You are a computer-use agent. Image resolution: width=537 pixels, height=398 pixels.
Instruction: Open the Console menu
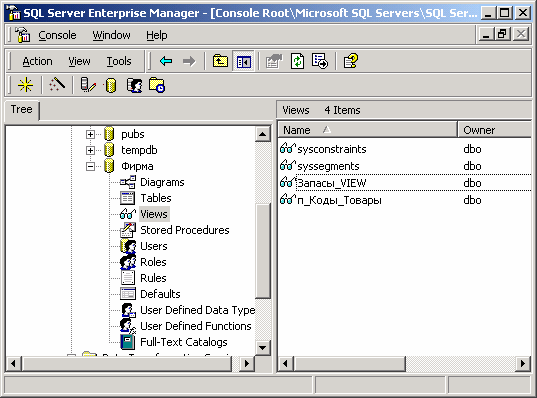pos(57,35)
